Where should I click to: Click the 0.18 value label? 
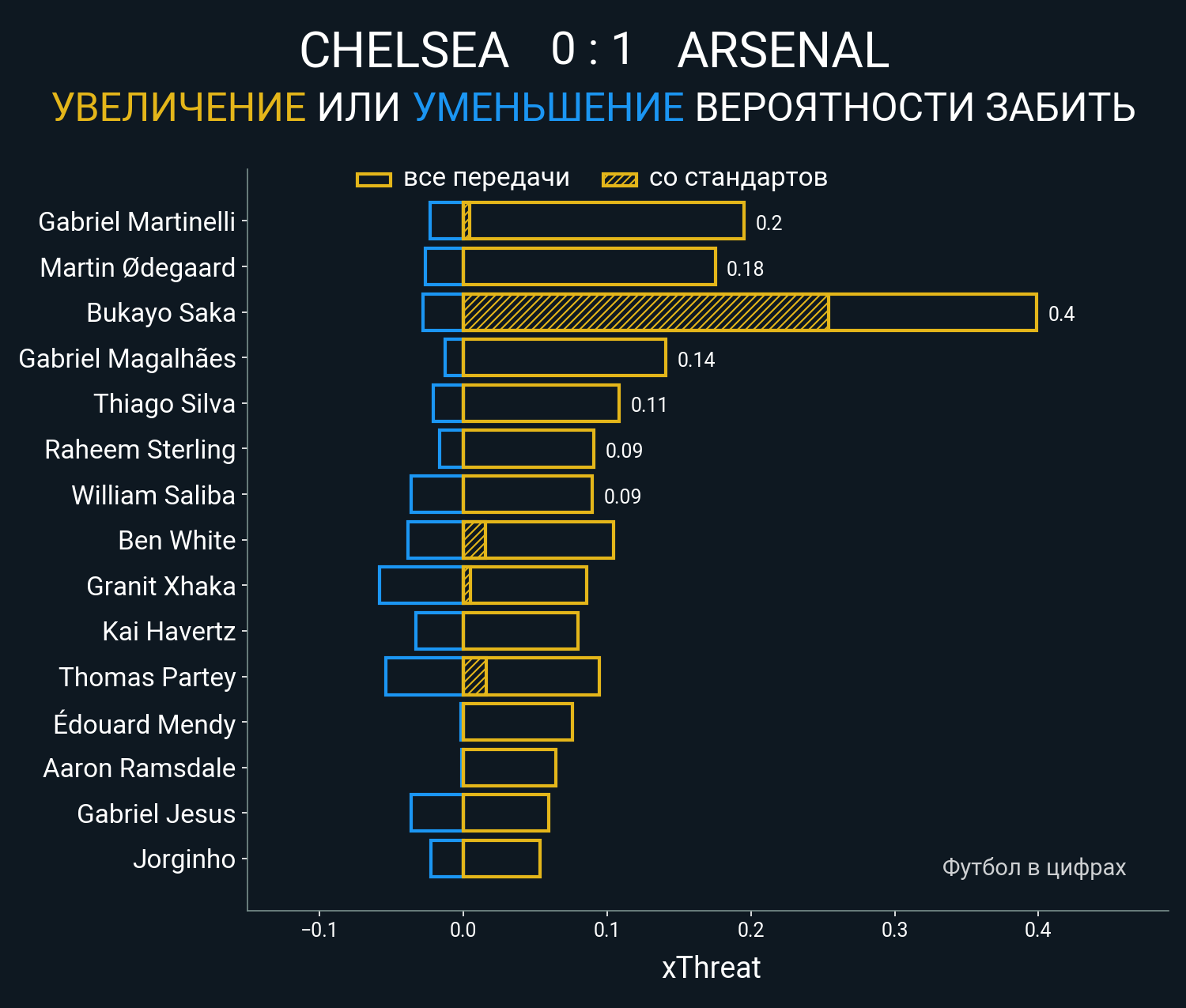tap(745, 269)
